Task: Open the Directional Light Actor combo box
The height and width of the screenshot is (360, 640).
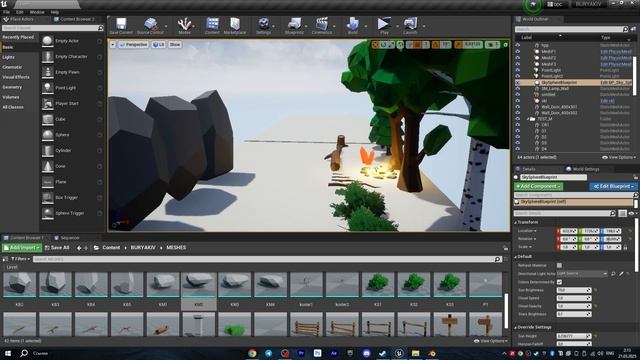Action: [x=582, y=273]
